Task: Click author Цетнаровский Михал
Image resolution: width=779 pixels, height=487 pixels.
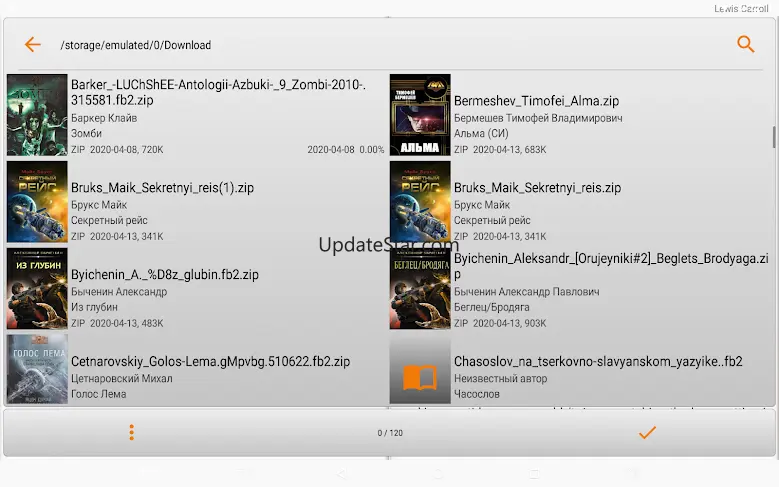Action: pyautogui.click(x=122, y=379)
